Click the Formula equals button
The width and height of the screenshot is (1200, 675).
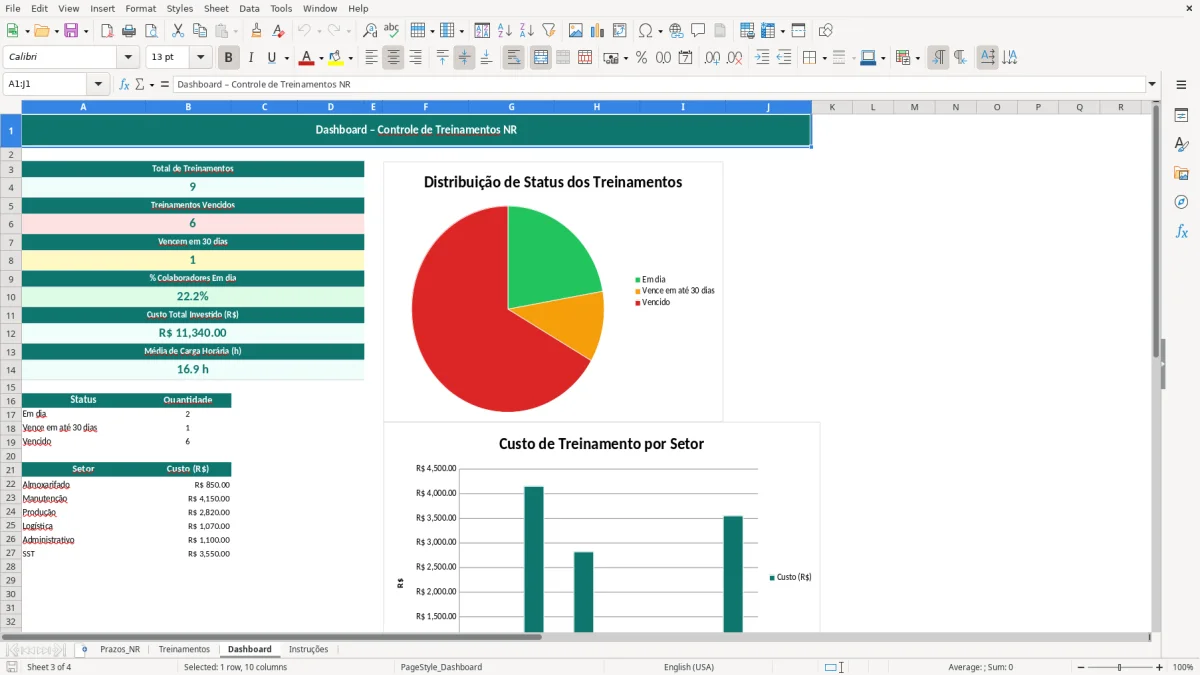[165, 85]
